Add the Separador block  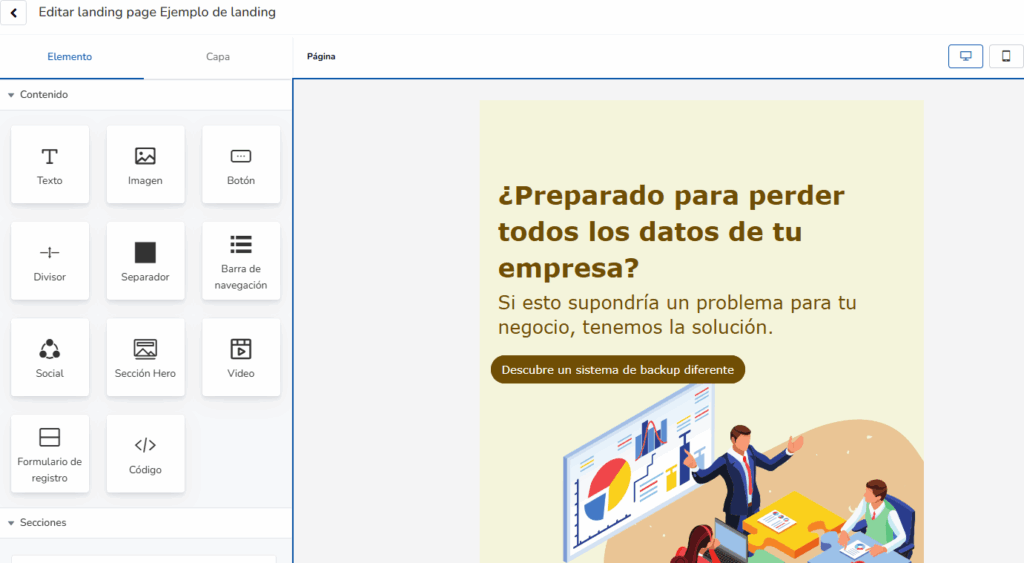[x=145, y=261]
